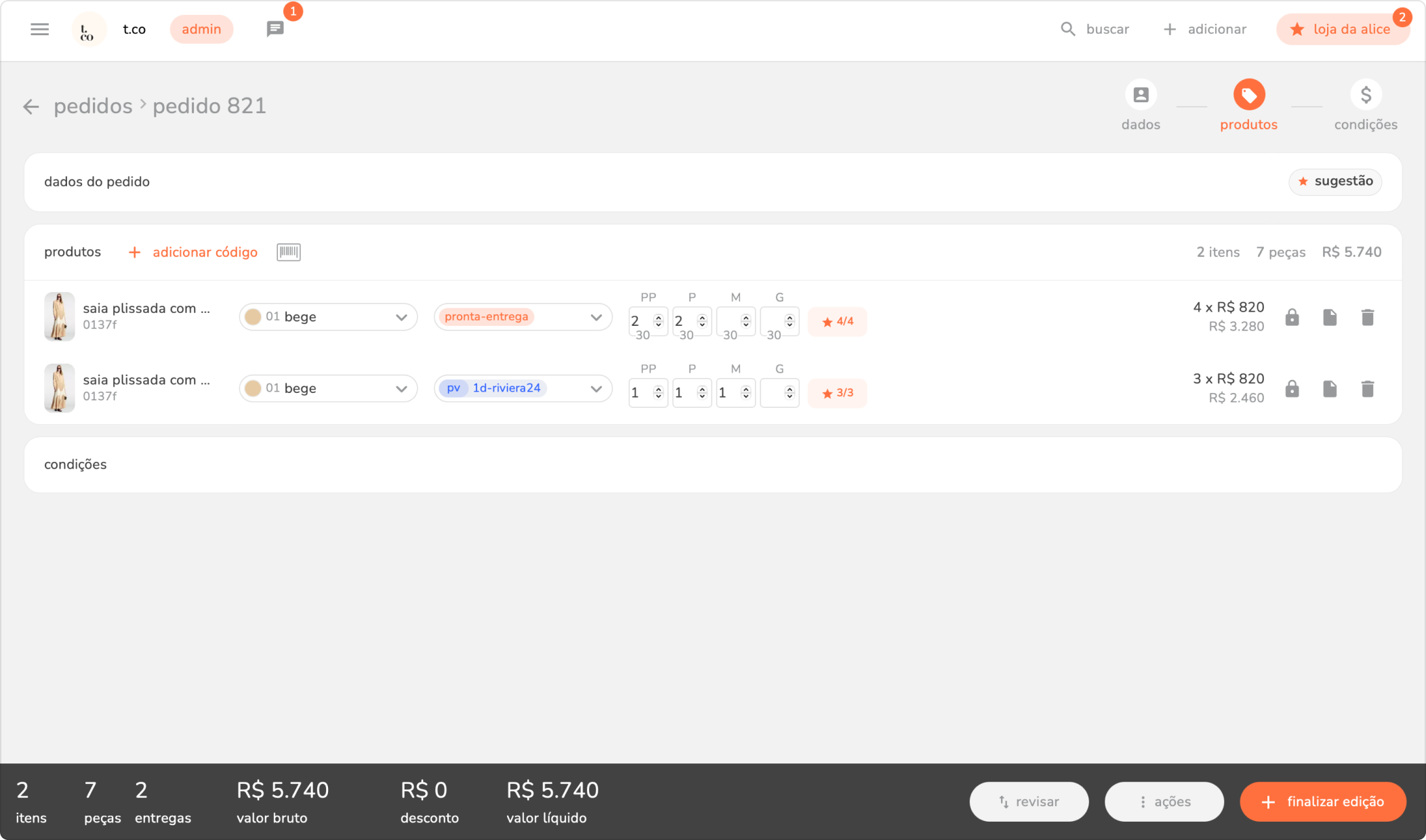
Task: Click the PP quantity field of the first row
Action: click(640, 321)
